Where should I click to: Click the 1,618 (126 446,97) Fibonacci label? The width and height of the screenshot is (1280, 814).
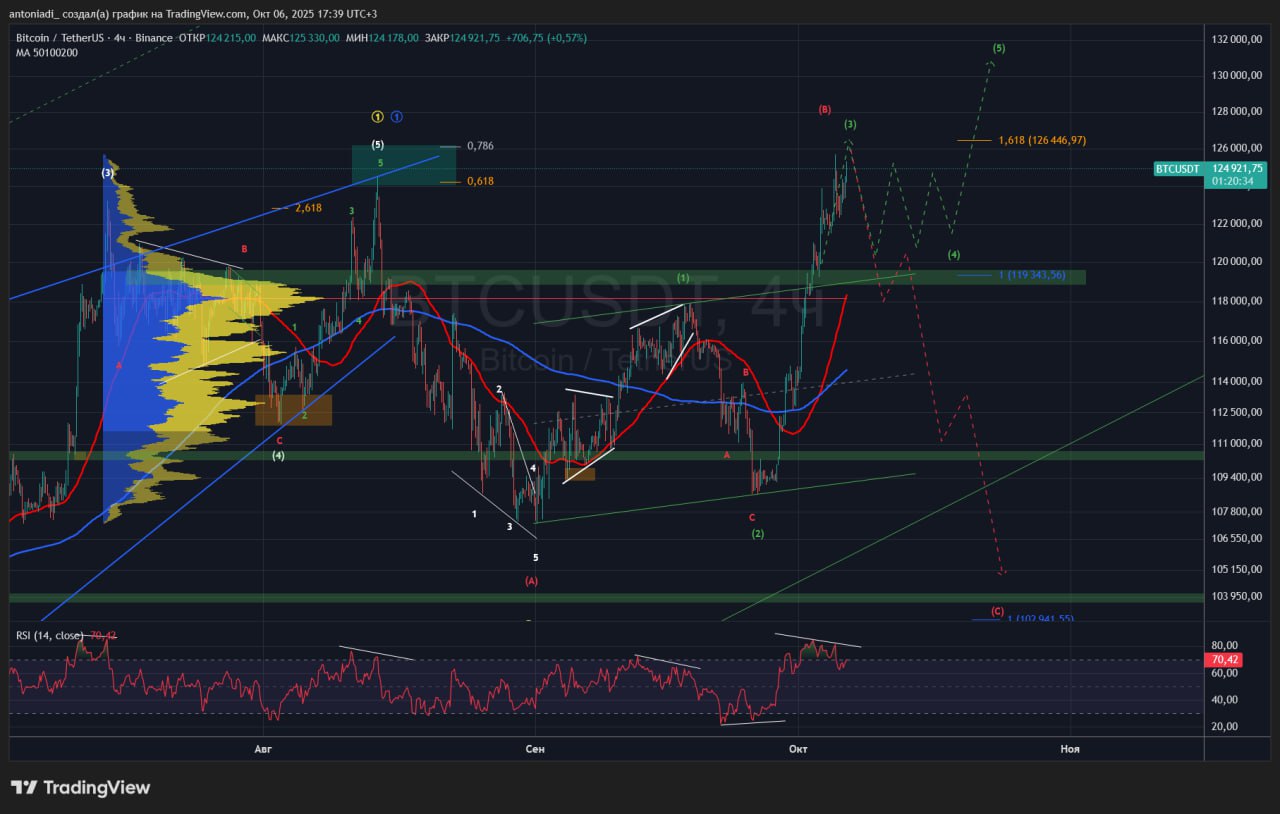(x=1041, y=140)
